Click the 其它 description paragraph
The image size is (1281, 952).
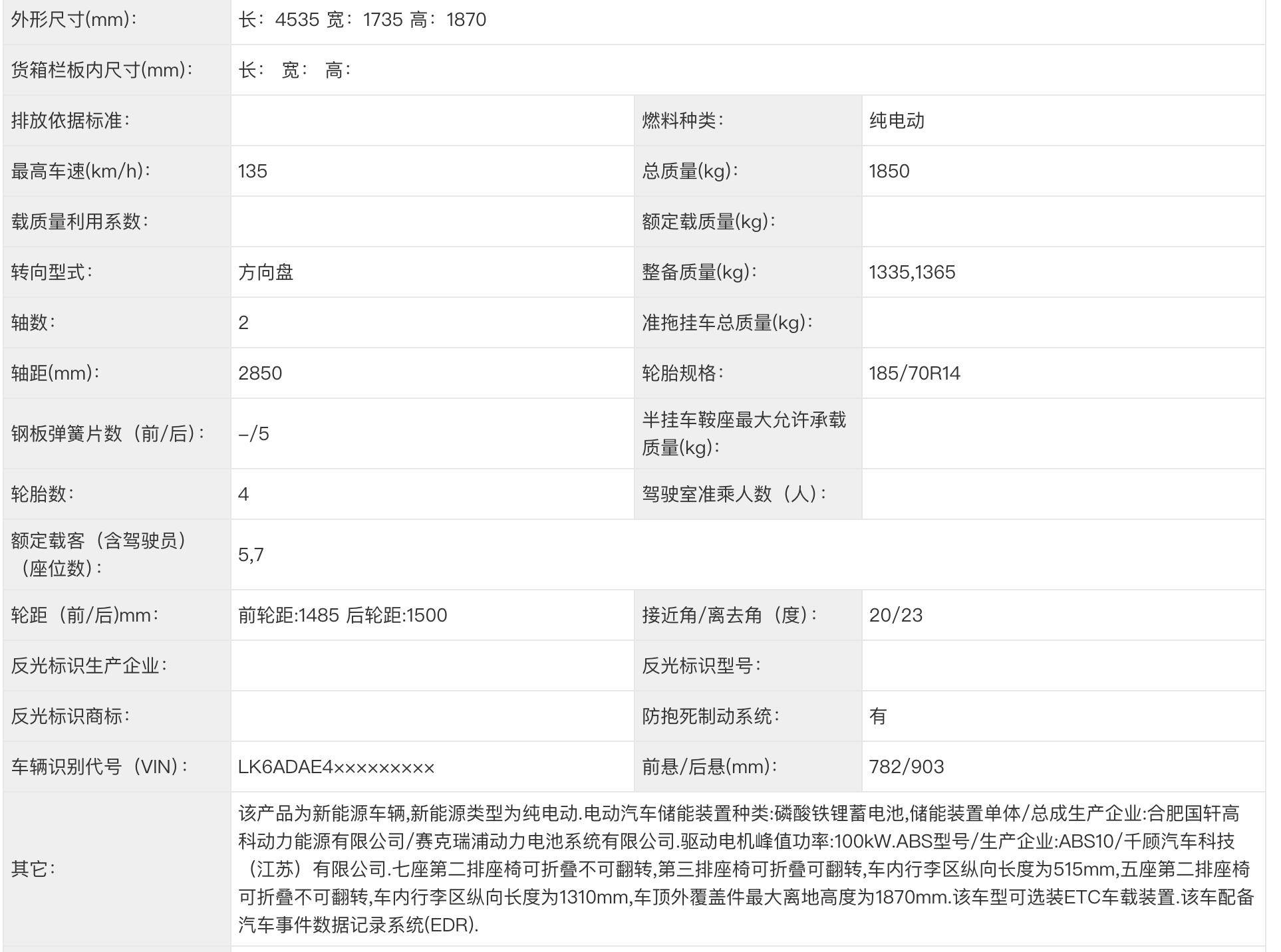pyautogui.click(x=745, y=869)
